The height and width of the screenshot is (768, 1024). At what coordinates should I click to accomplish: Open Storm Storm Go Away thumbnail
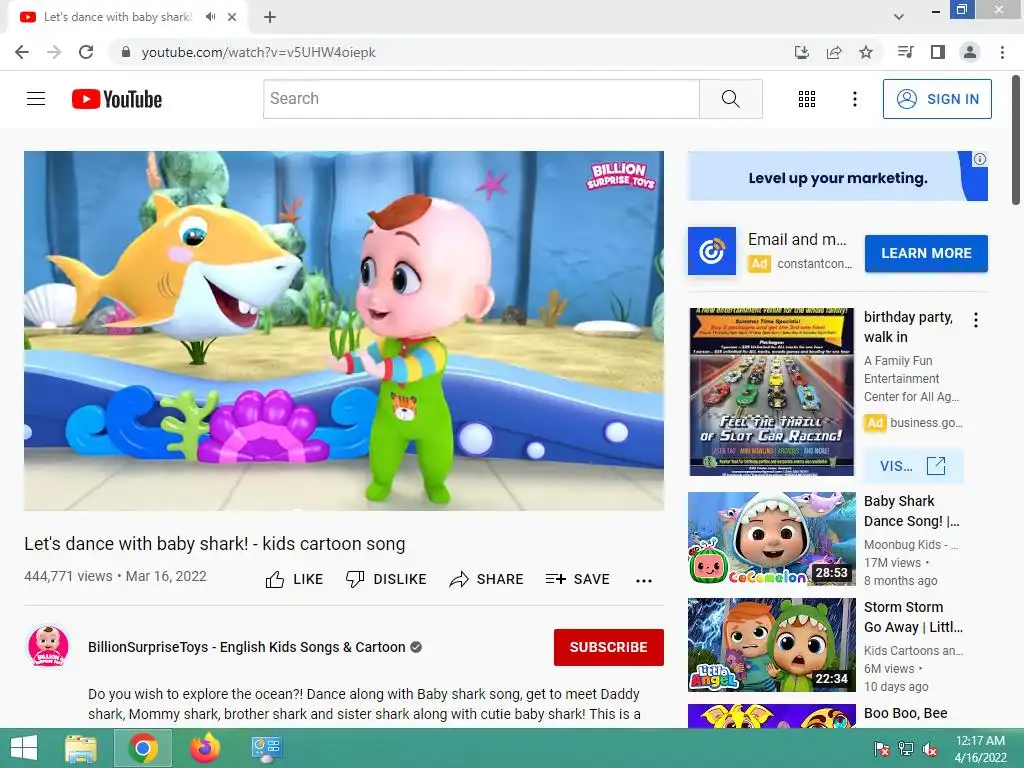tap(771, 645)
